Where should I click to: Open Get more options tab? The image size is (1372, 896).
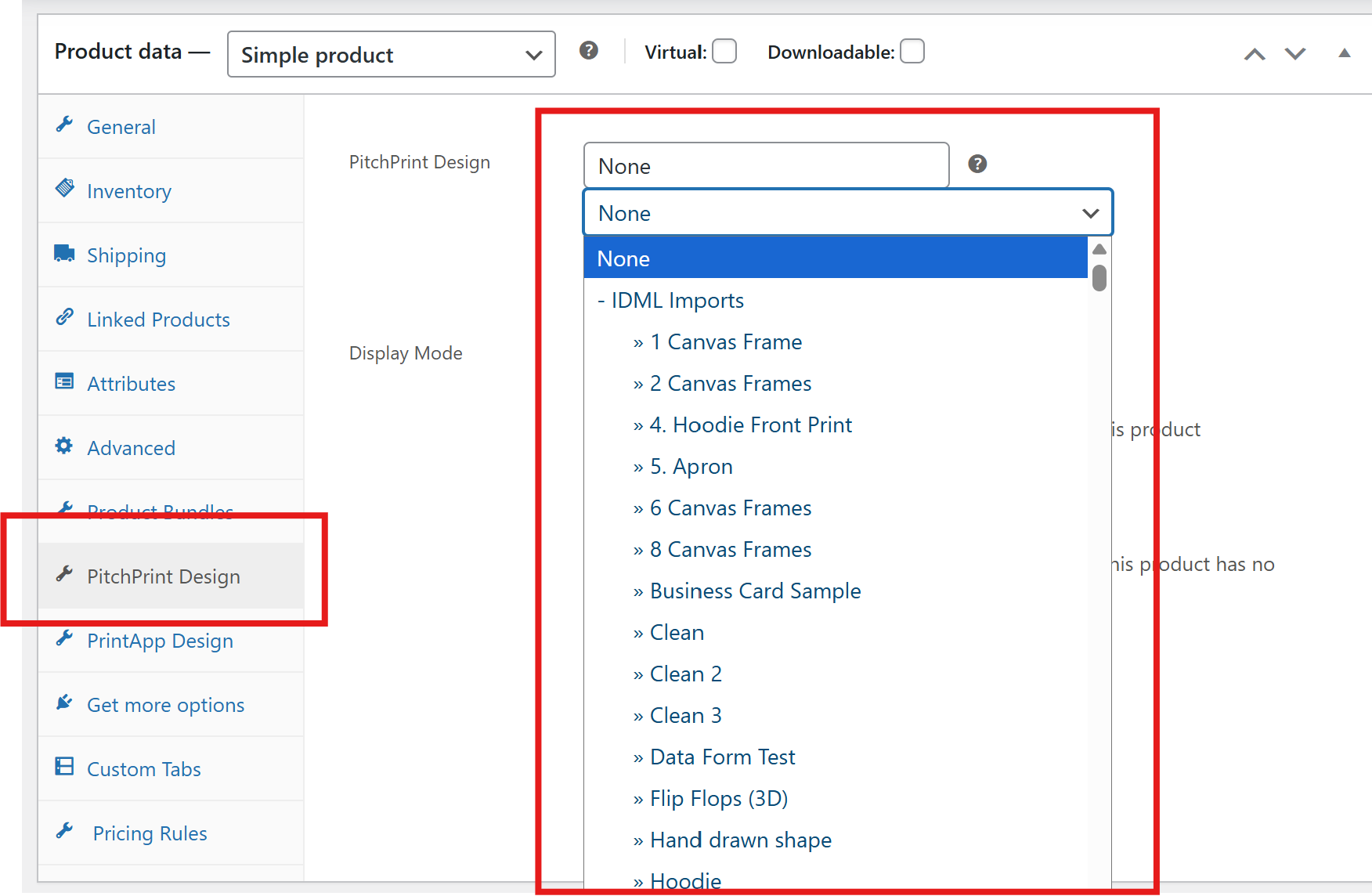point(171,705)
